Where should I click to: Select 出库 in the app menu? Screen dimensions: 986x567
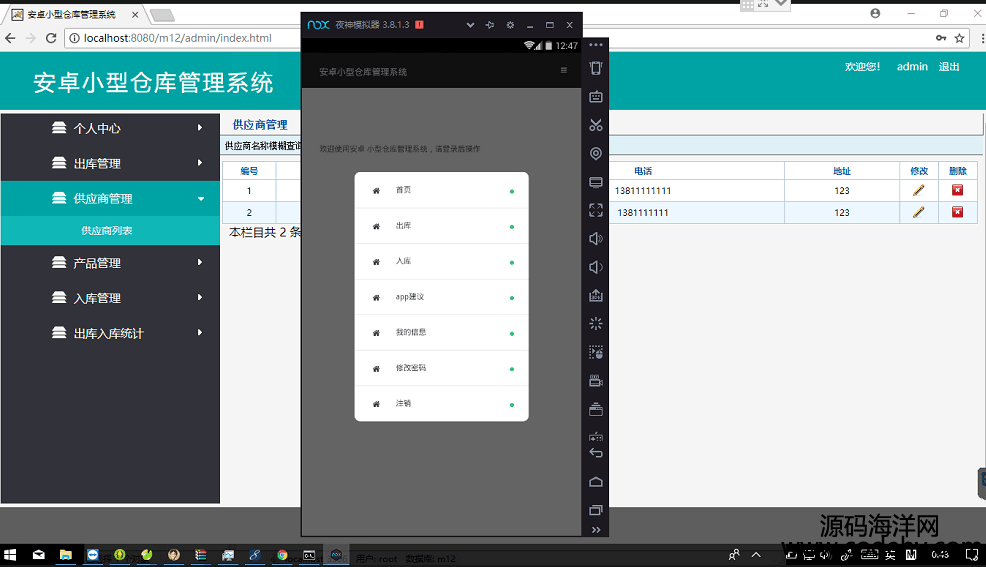(441, 226)
